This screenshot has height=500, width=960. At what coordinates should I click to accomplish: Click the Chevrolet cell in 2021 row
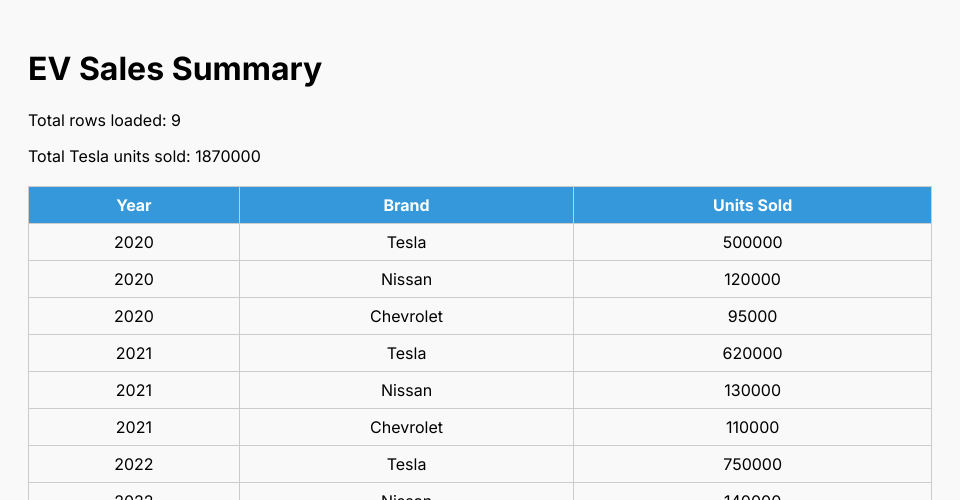406,427
